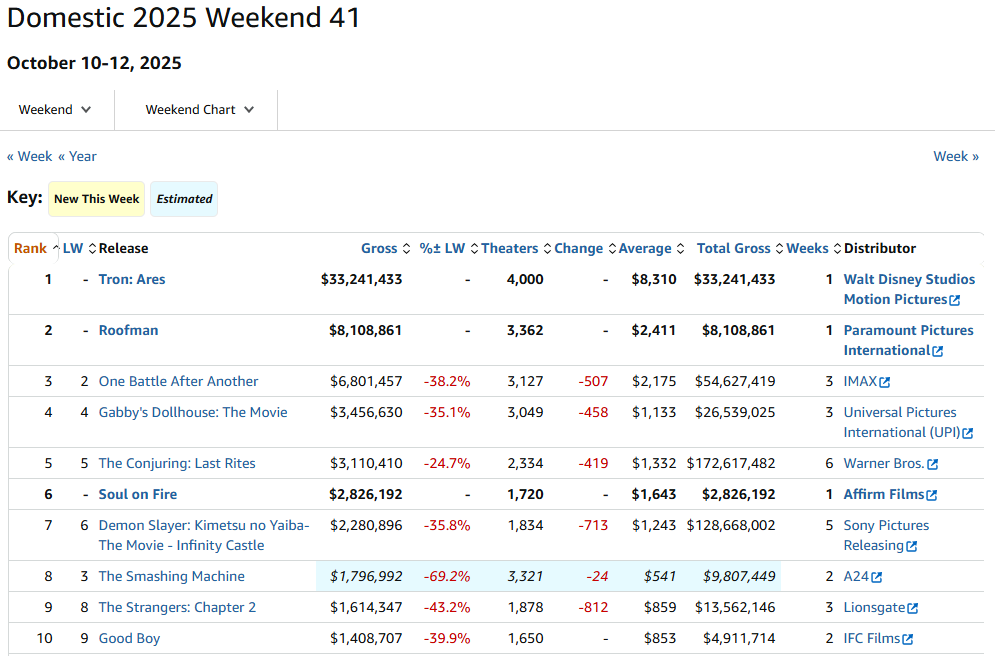995x656 pixels.
Task: Click the New This Week key swatch
Action: coord(96,199)
